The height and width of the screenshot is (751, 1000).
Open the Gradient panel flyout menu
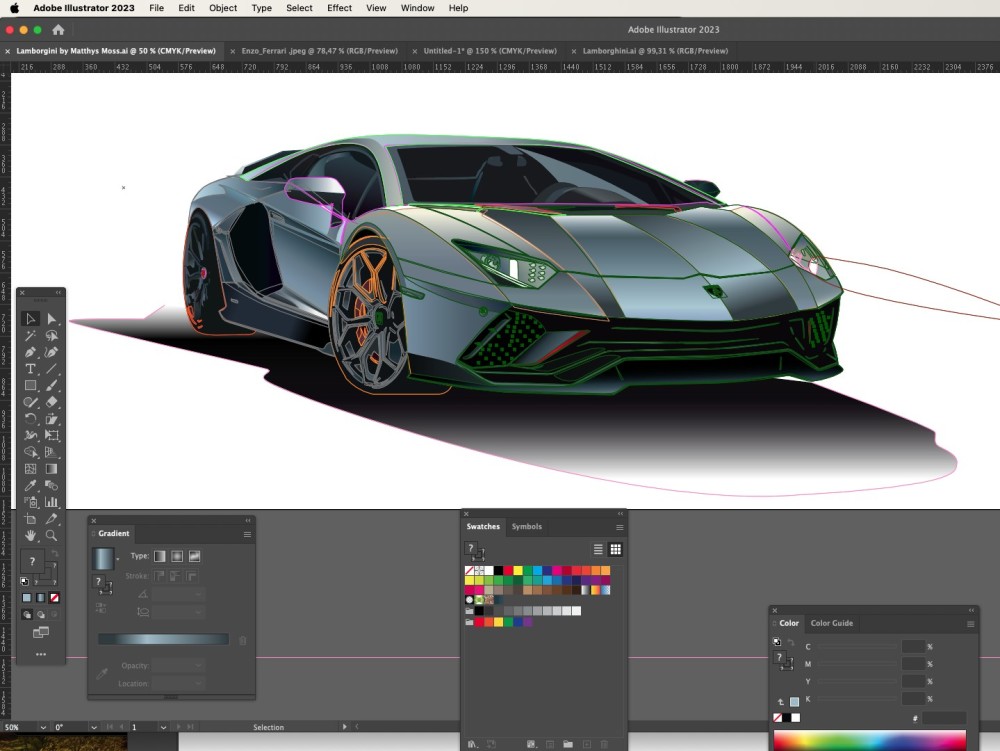(247, 534)
